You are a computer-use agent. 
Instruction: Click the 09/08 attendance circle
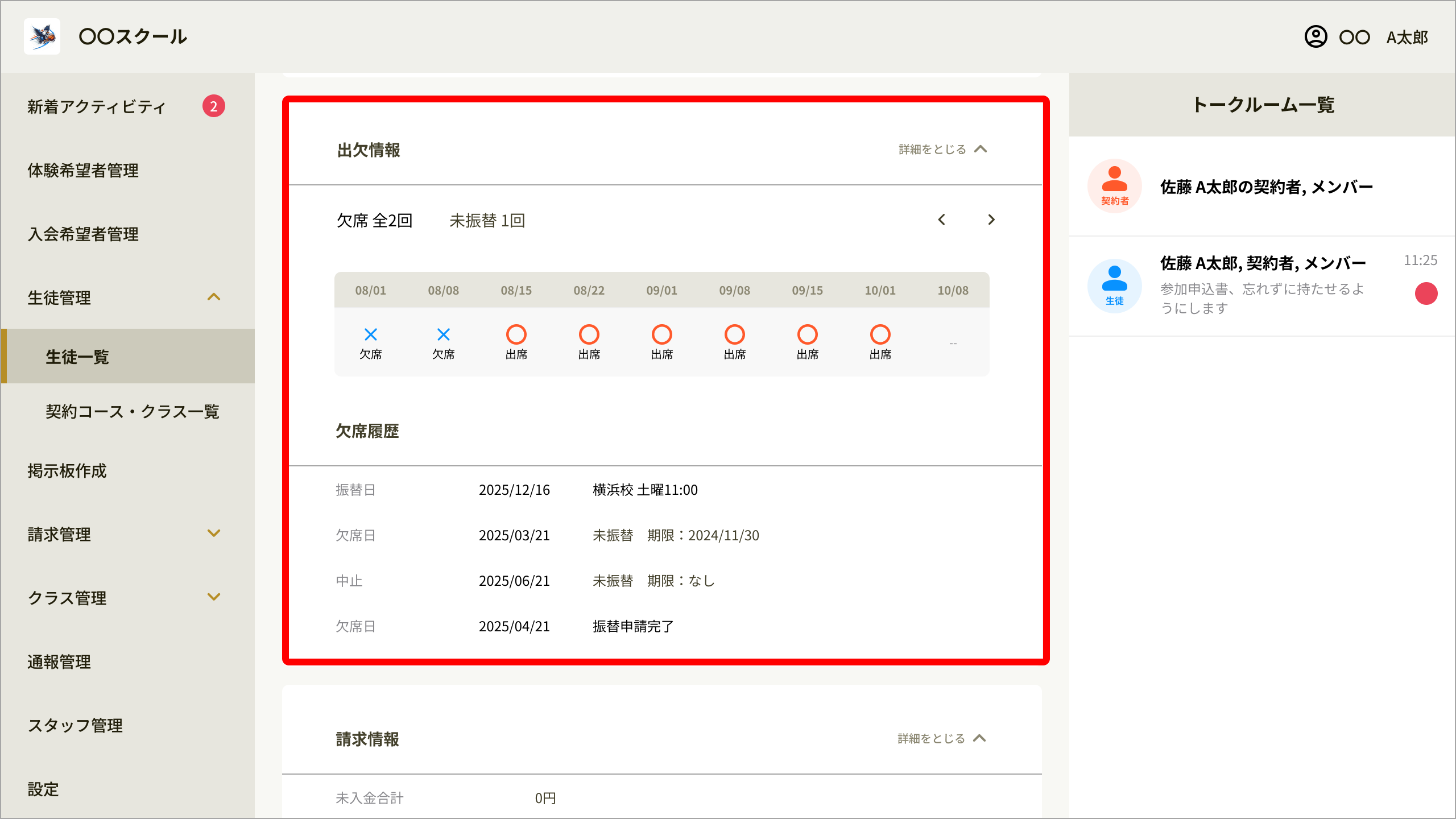[735, 334]
